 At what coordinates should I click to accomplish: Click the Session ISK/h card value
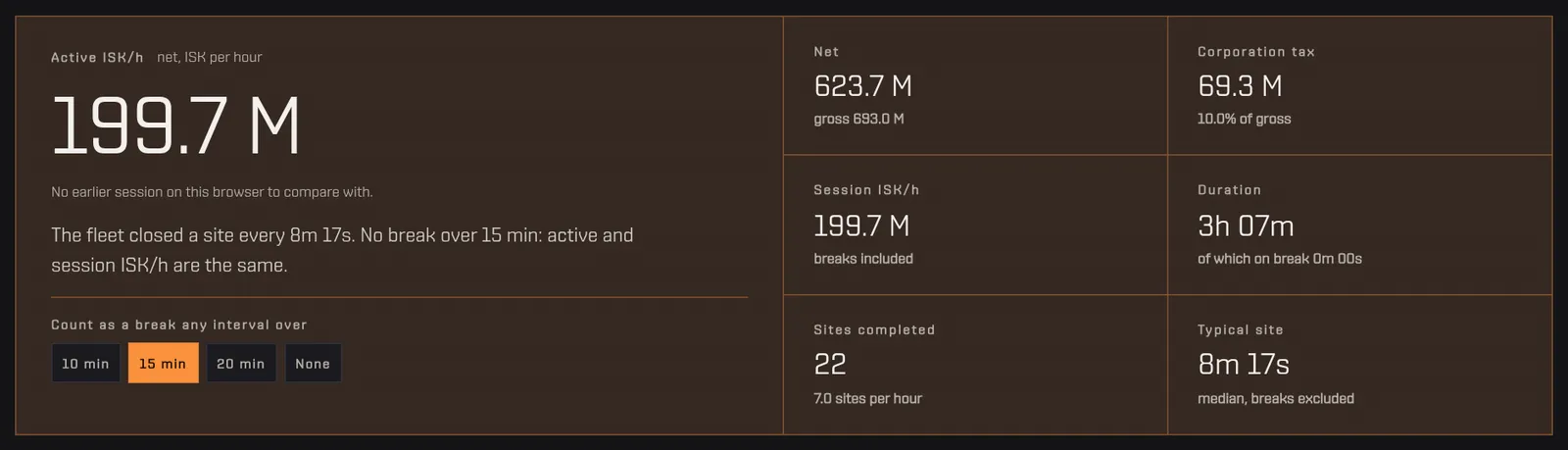coord(861,226)
